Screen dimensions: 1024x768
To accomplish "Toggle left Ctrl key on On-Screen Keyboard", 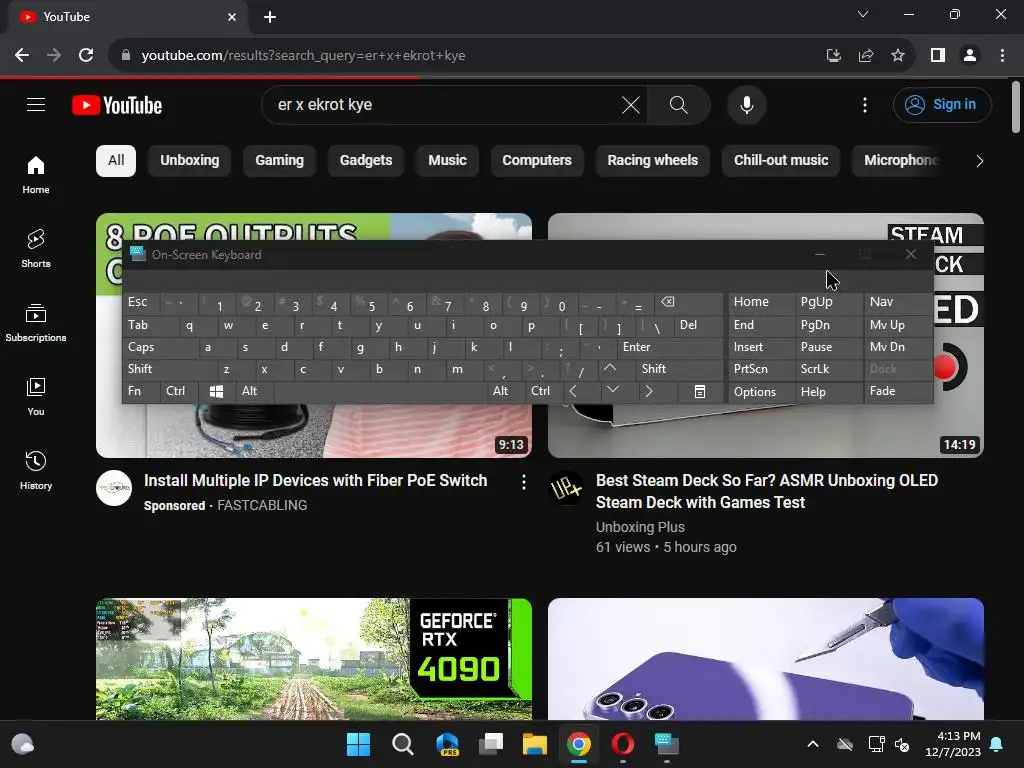I will (180, 391).
